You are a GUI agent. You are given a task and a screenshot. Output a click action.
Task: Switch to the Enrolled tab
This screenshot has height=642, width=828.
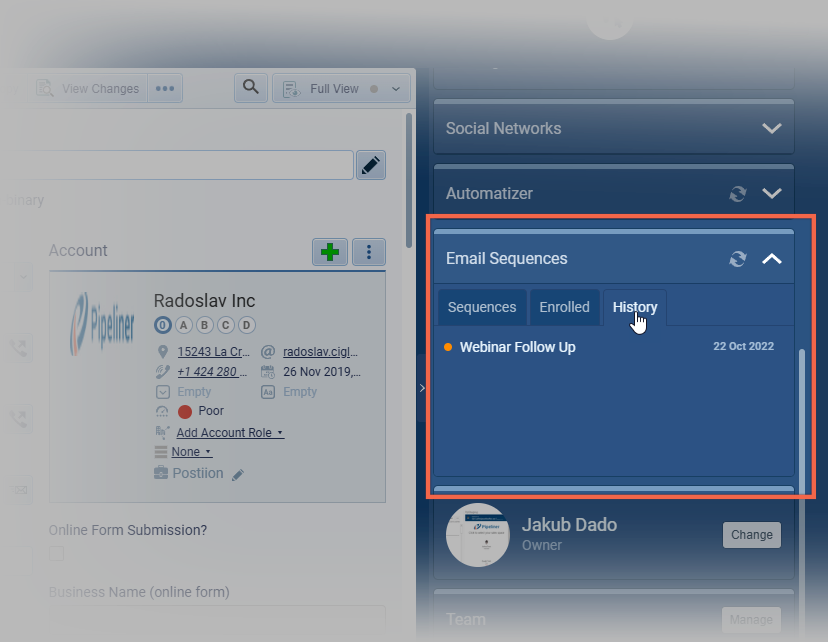click(564, 307)
